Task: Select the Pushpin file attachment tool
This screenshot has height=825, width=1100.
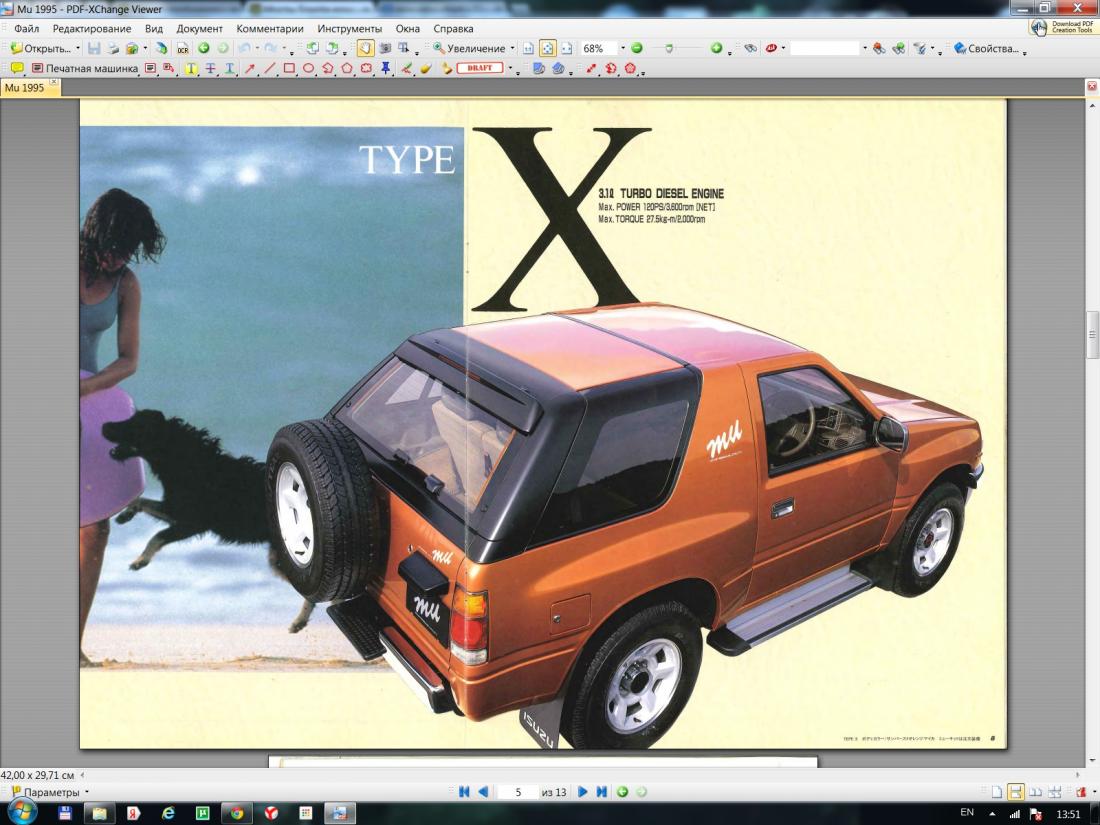Action: [385, 68]
